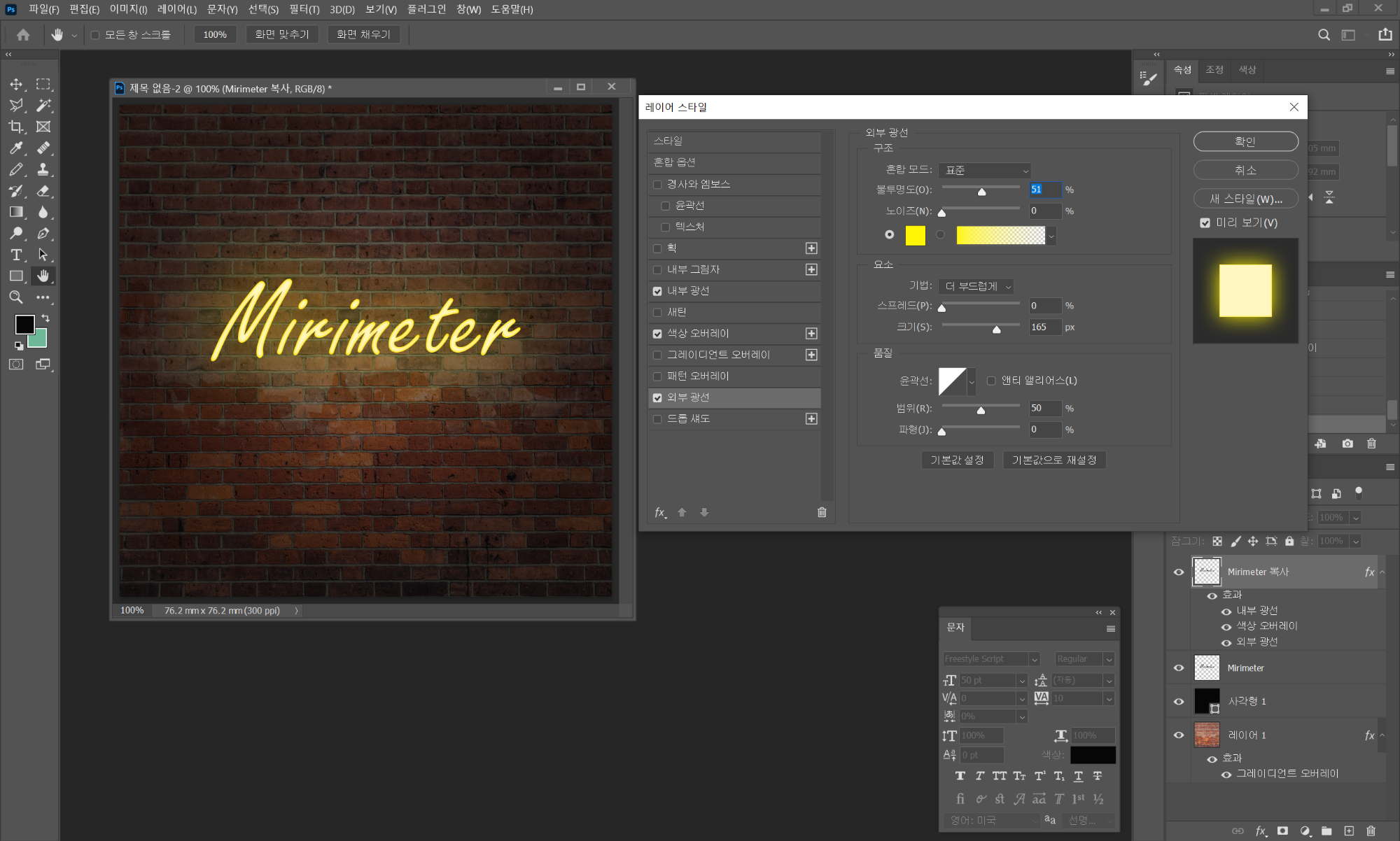This screenshot has height=841, width=1400.
Task: Click the 크기(S) value field
Action: [1044, 327]
